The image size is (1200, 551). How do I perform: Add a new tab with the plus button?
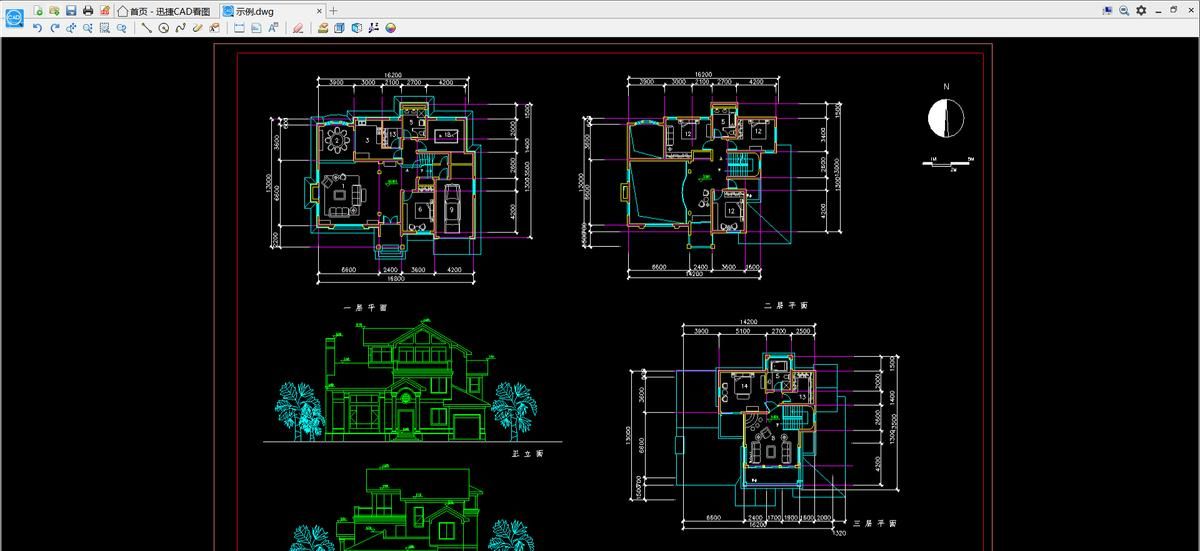[x=334, y=10]
